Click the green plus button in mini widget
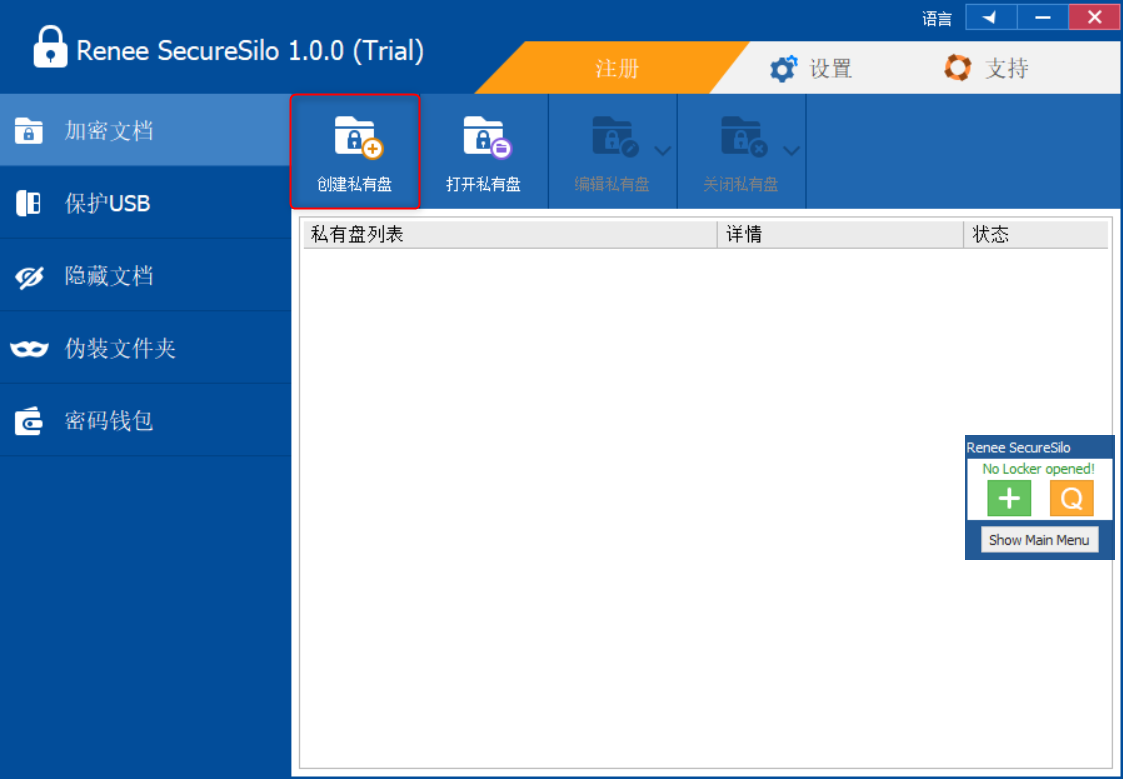This screenshot has height=779, width=1123. tap(1009, 498)
